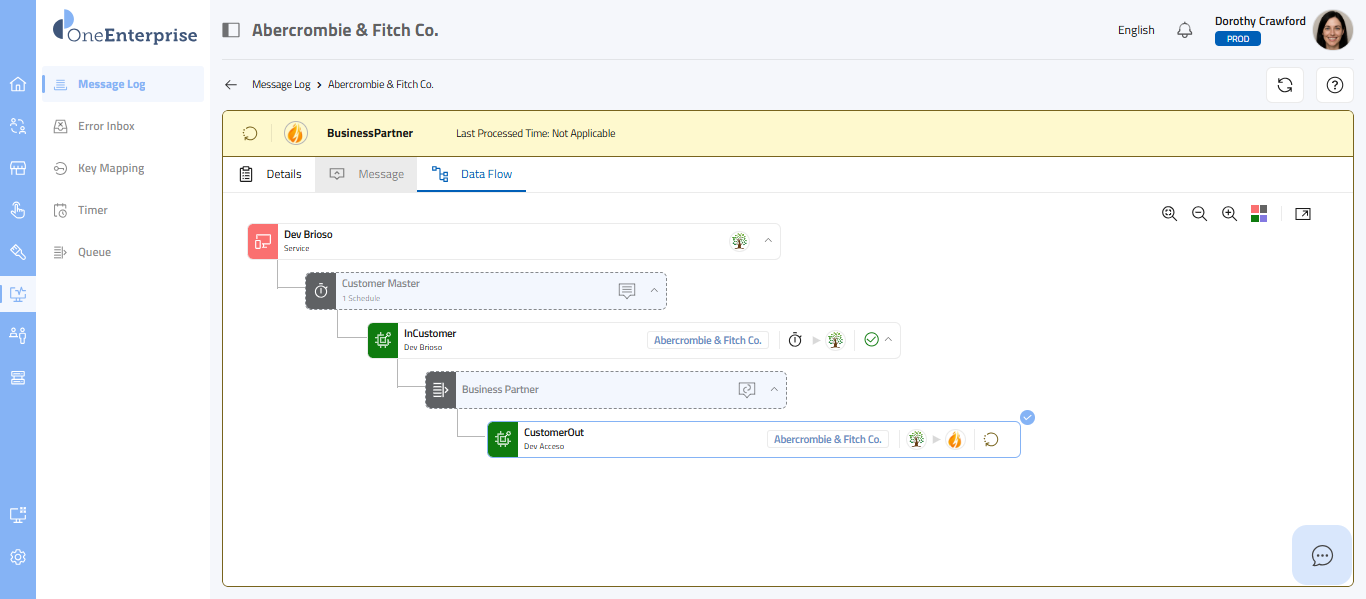Collapse the Customer Master schedule node
1366x599 pixels.
click(x=654, y=291)
